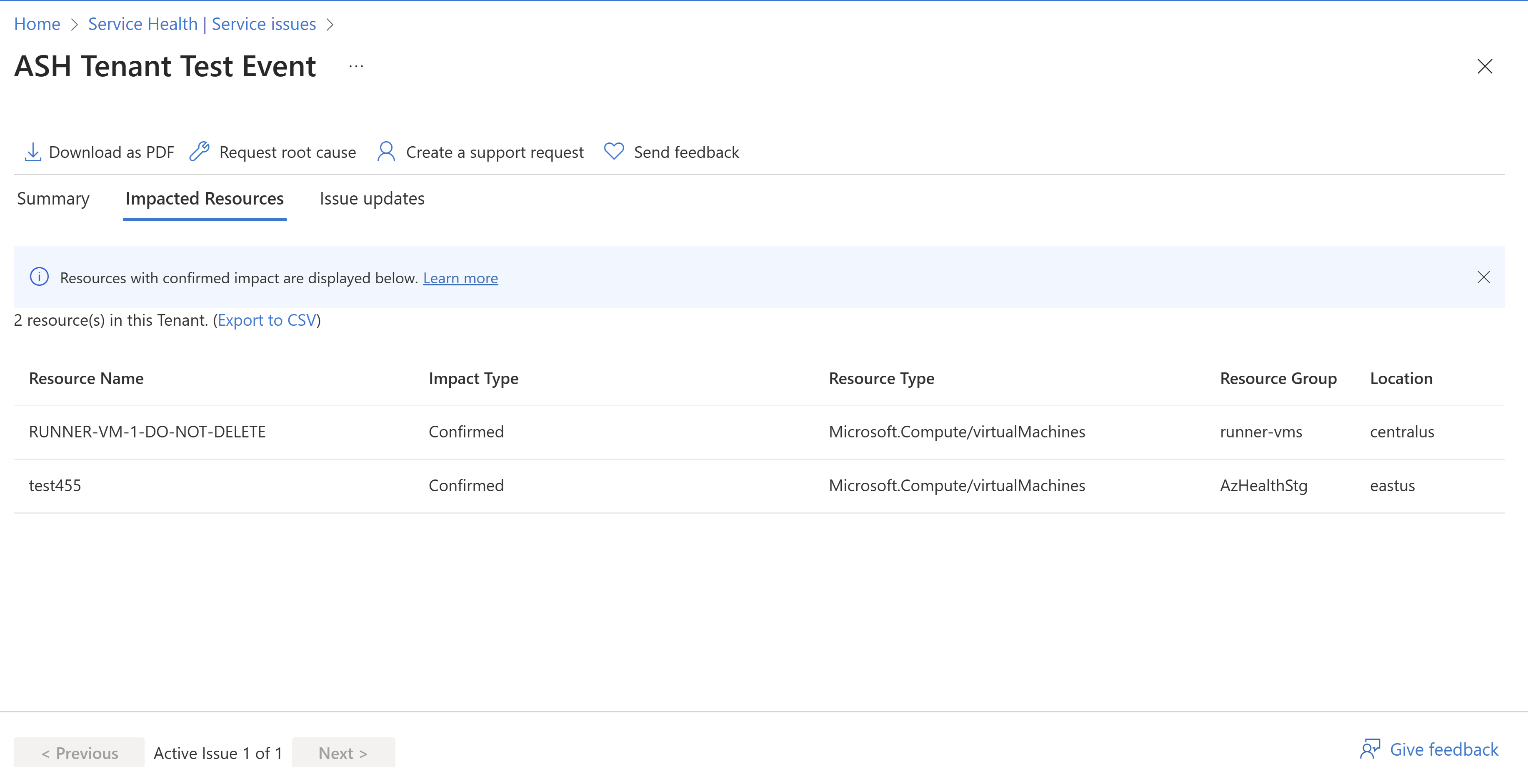
Task: Select the Impacted Resources tab
Action: [205, 199]
